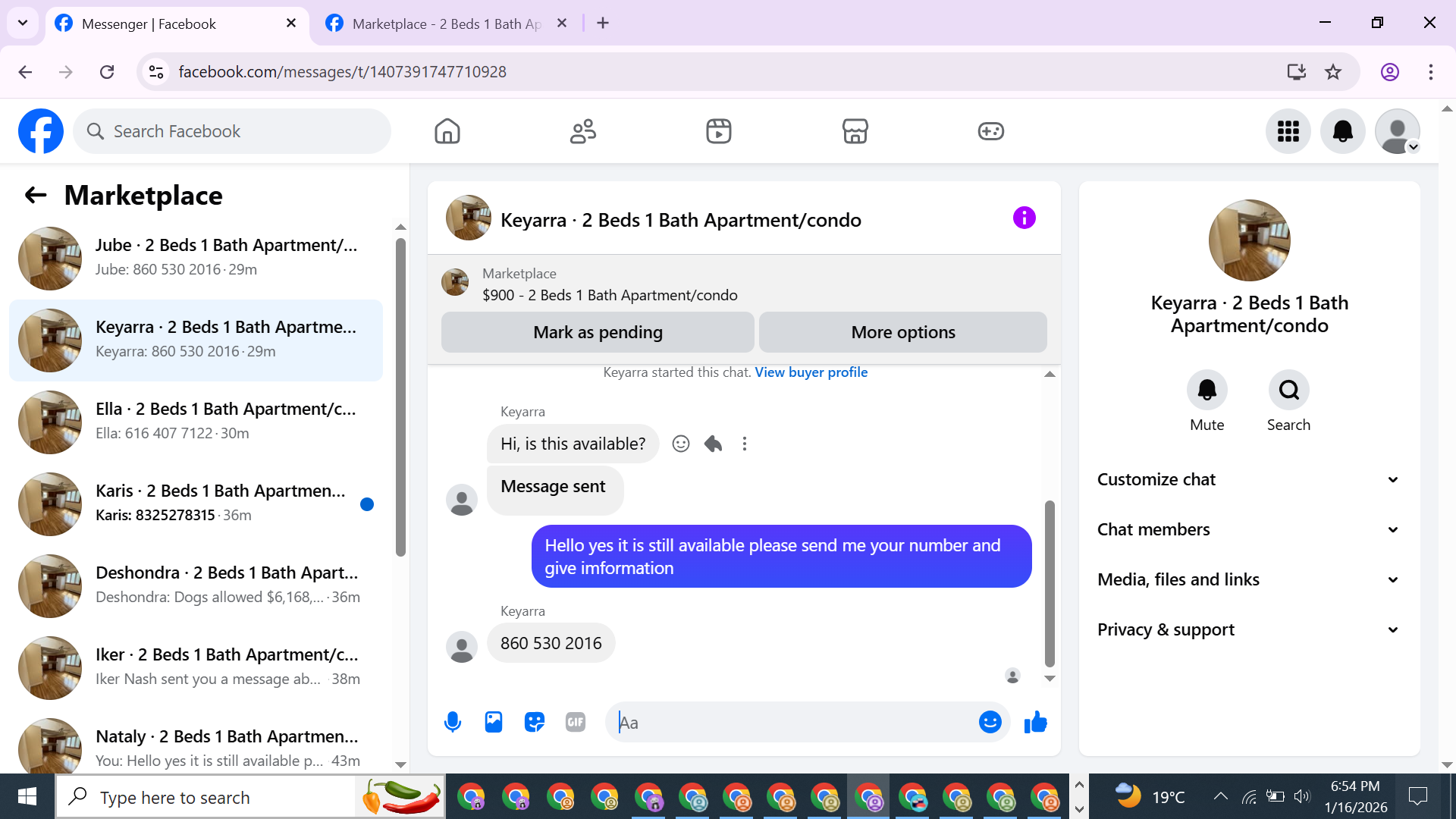Send a thumbs up like
1456x819 pixels.
tap(1035, 722)
